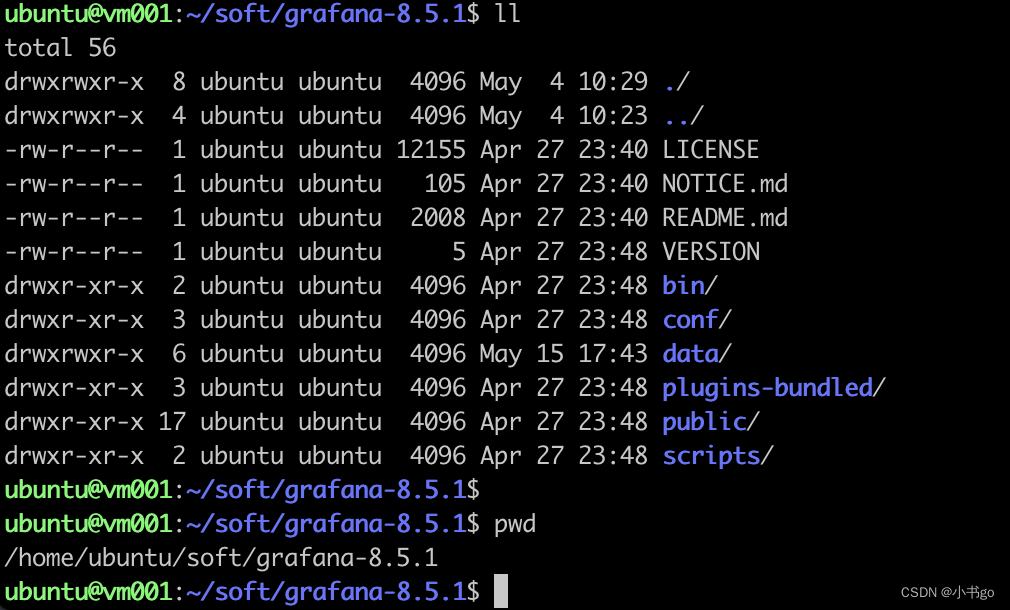Click the bin/ directory name

(x=689, y=285)
